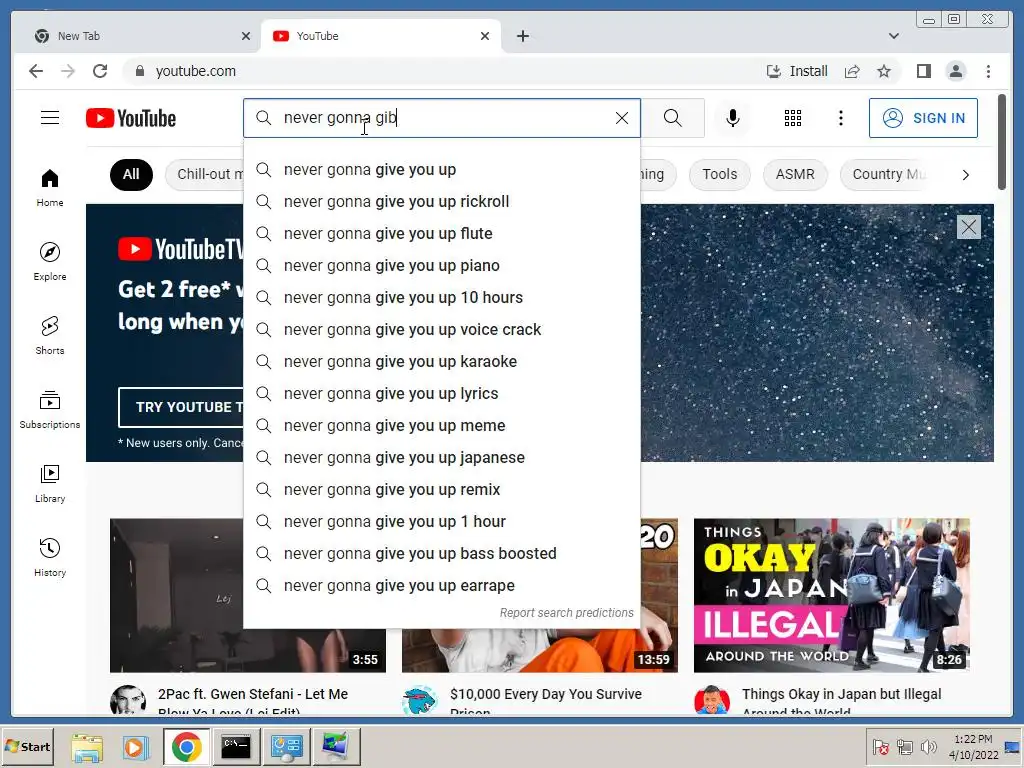Share this page via the share icon
This screenshot has width=1024, height=768.
pos(852,71)
